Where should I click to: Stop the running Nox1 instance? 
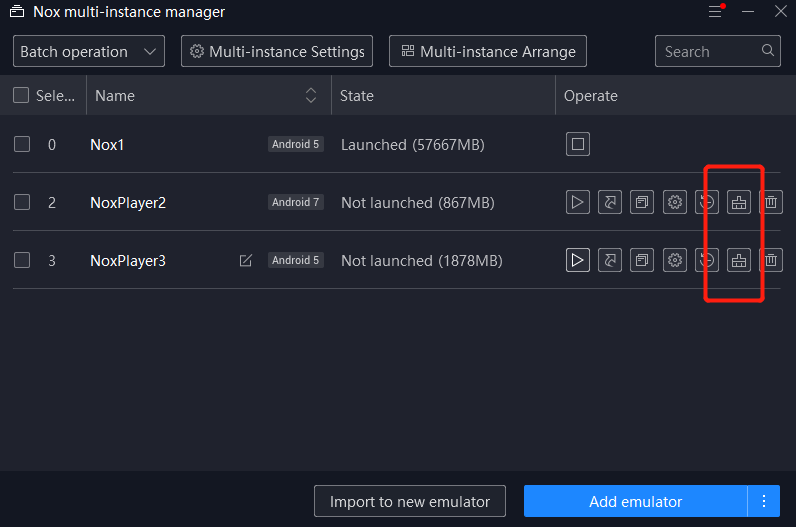[578, 144]
